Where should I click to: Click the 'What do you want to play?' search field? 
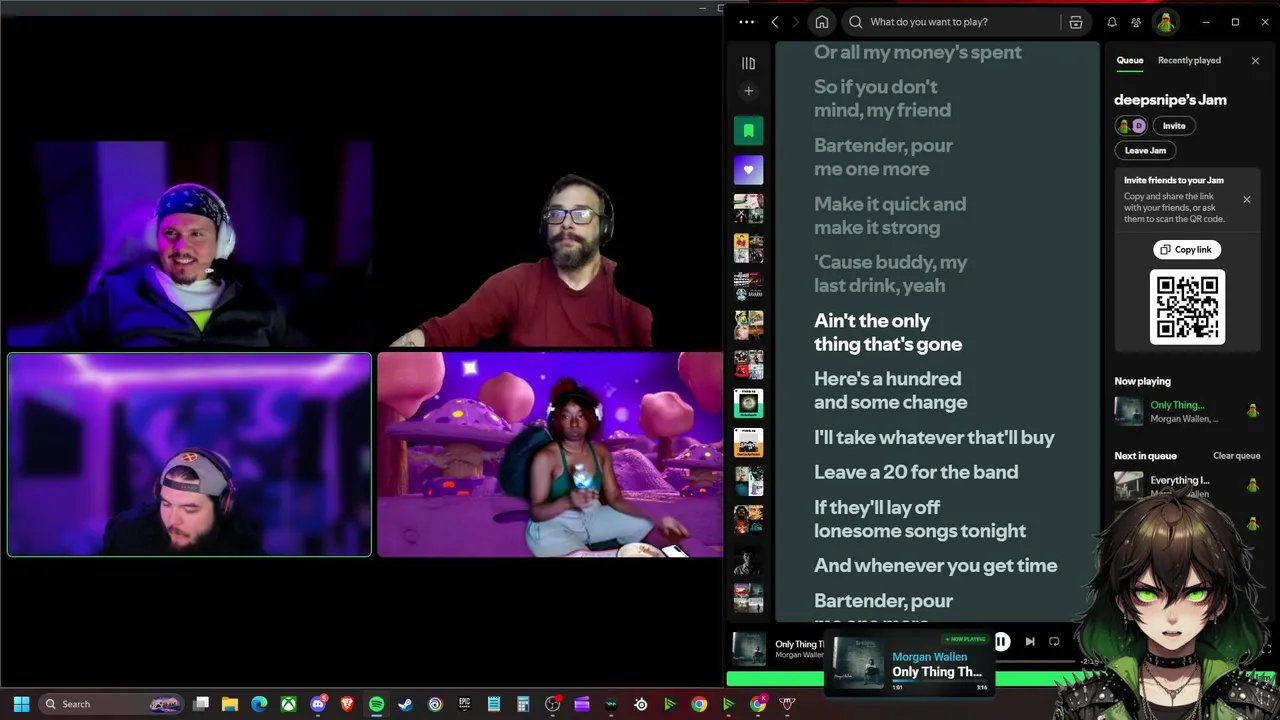point(950,22)
